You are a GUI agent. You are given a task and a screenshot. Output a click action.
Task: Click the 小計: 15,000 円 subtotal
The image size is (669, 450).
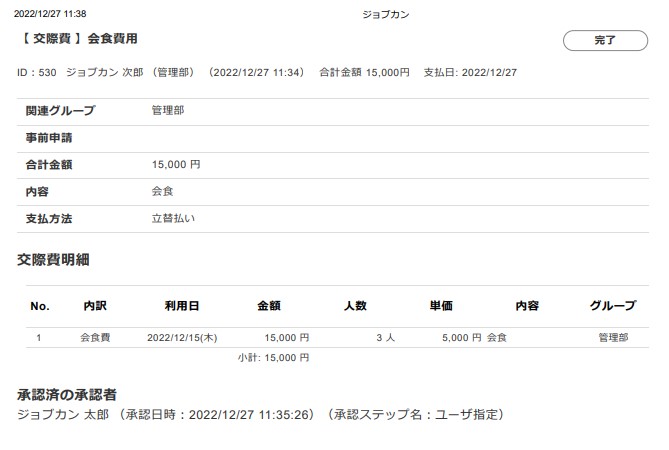(x=273, y=357)
